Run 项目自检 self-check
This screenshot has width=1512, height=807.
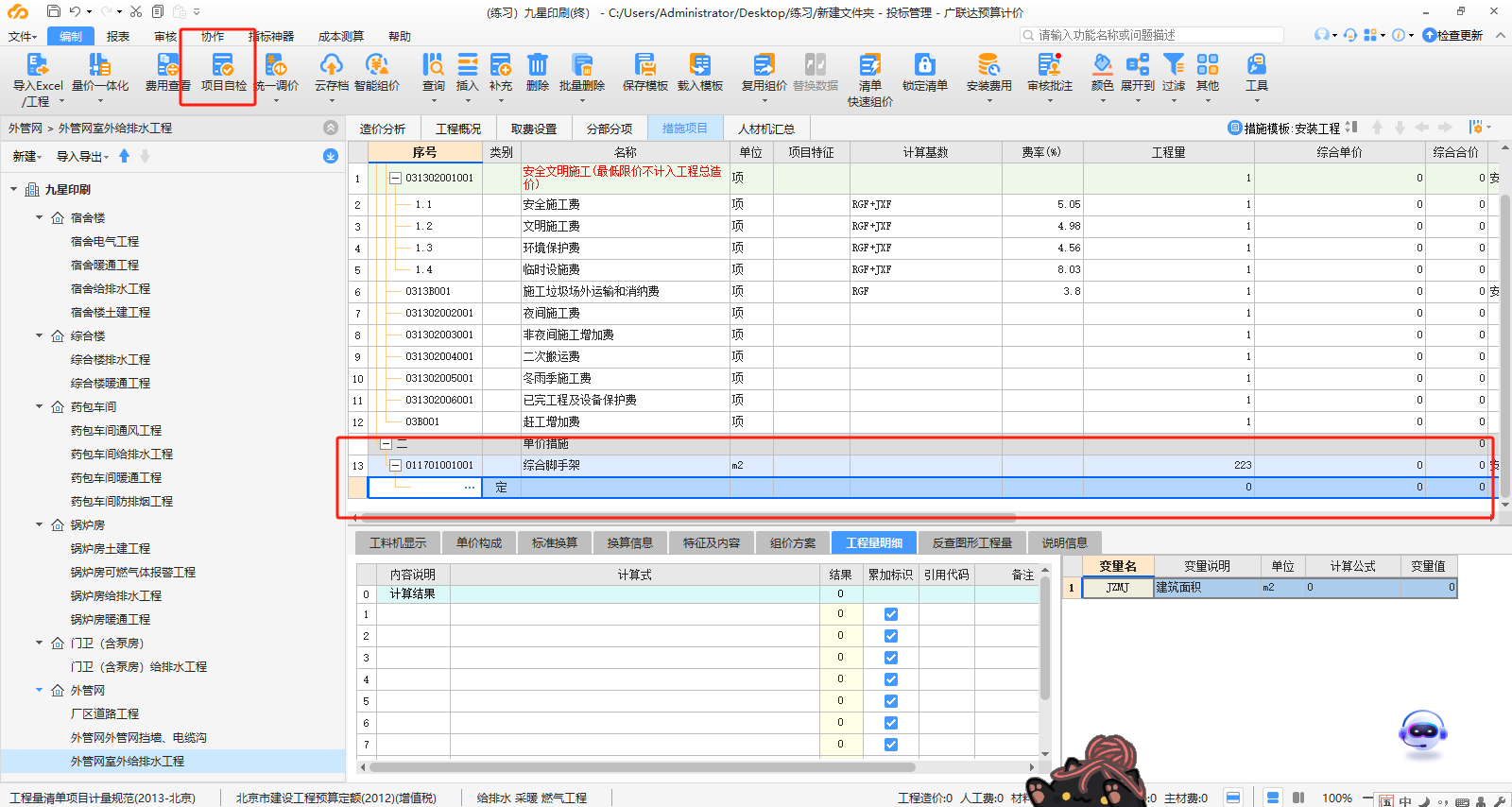(223, 73)
